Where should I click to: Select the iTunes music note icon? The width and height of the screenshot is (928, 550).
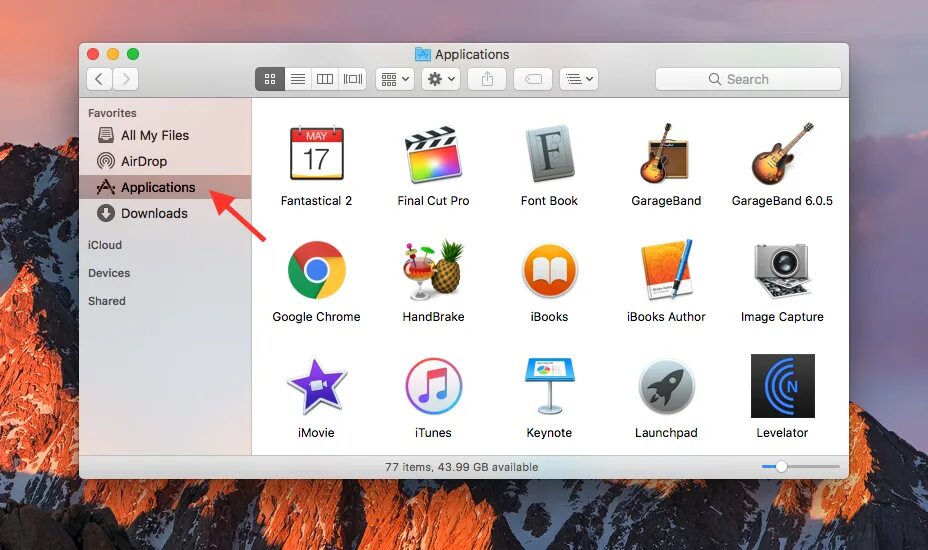(433, 386)
